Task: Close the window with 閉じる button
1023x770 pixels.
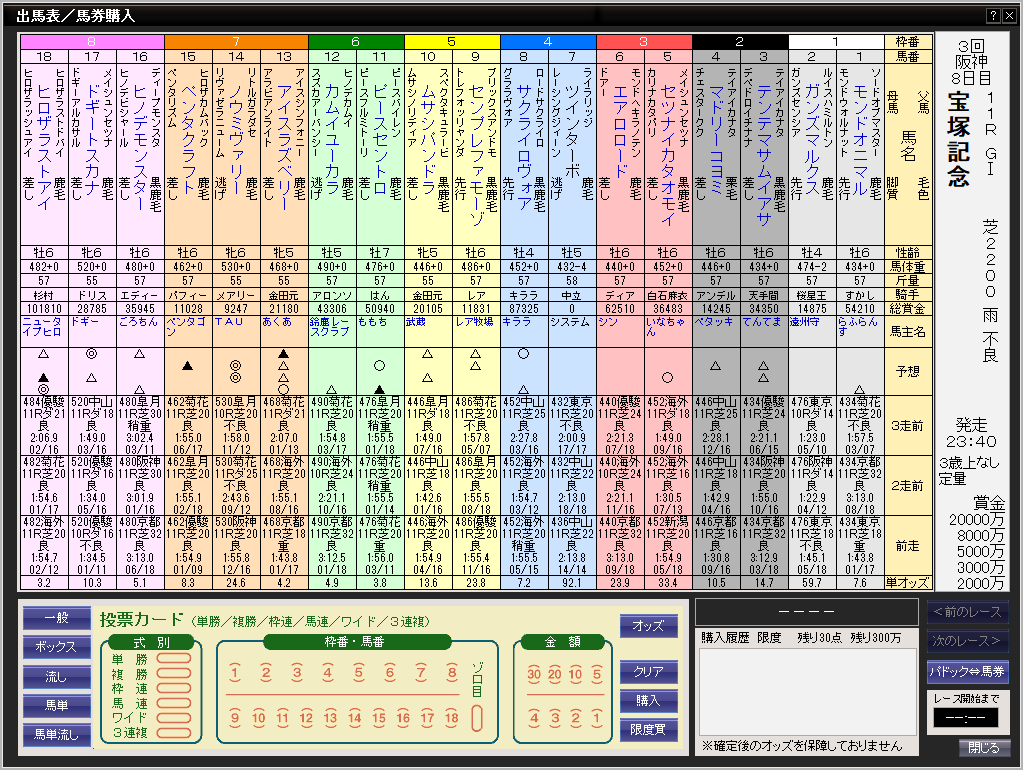Action: (x=984, y=748)
